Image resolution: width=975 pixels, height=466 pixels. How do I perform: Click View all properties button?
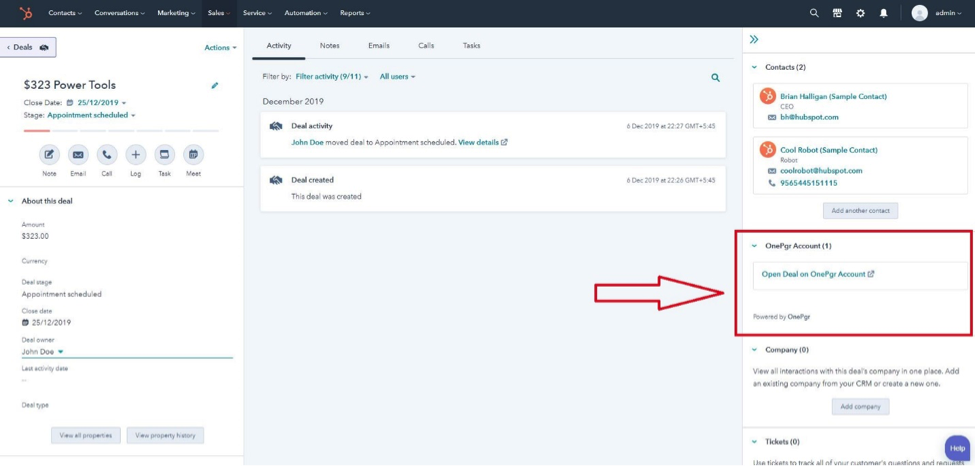click(x=86, y=436)
